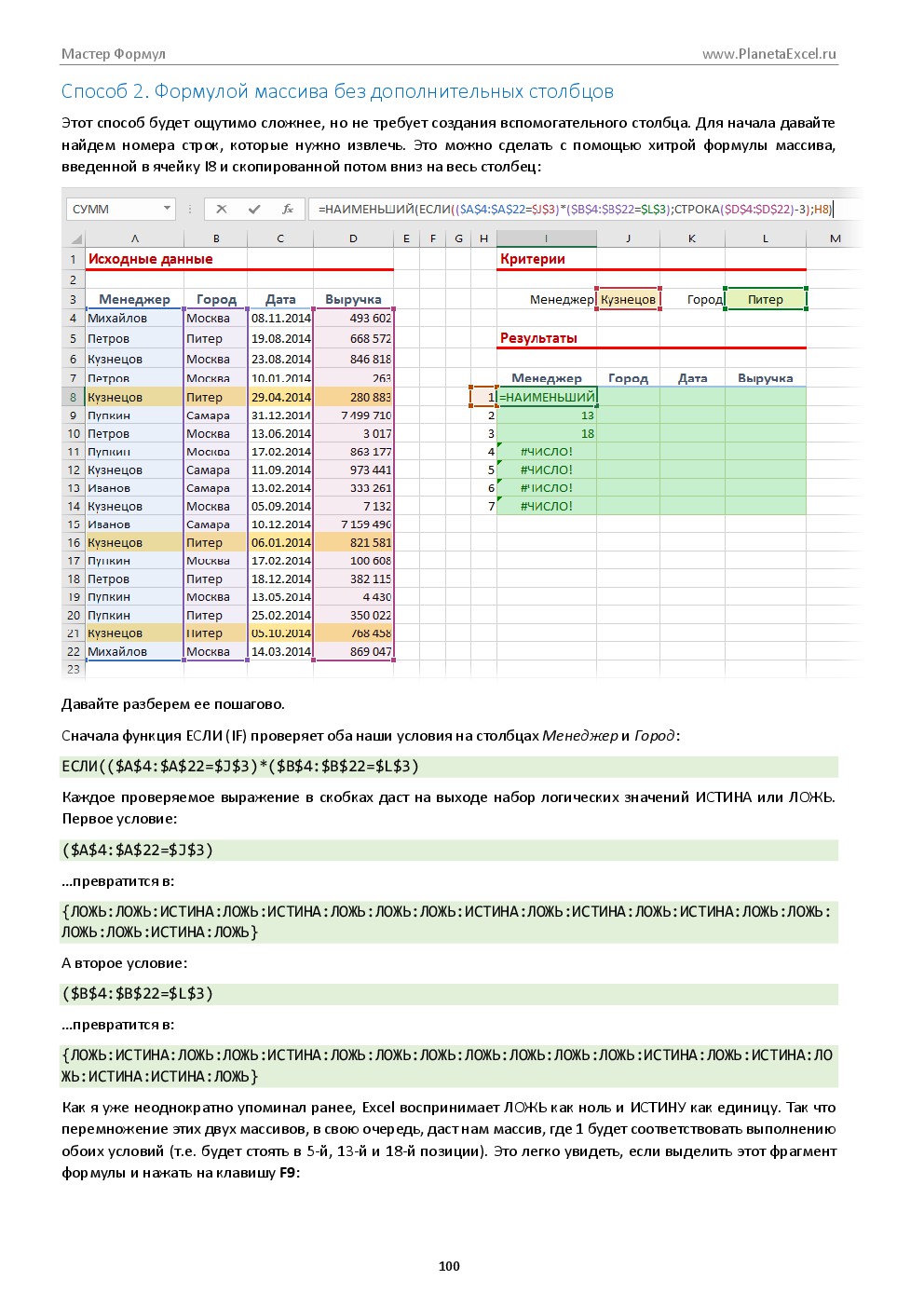Select revenue cell 7 499 710
Screen dimensions: 924x1307
pos(353,415)
